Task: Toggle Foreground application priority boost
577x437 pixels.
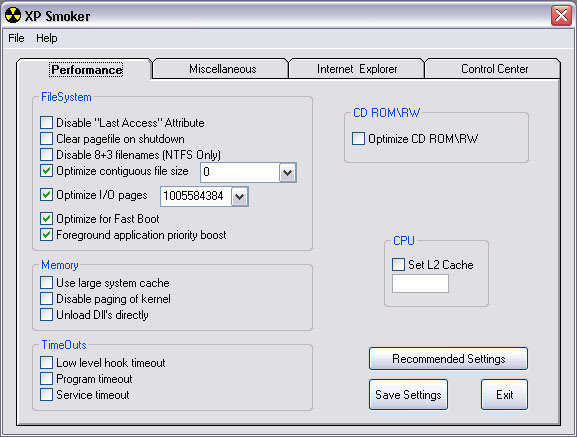Action: (x=46, y=235)
